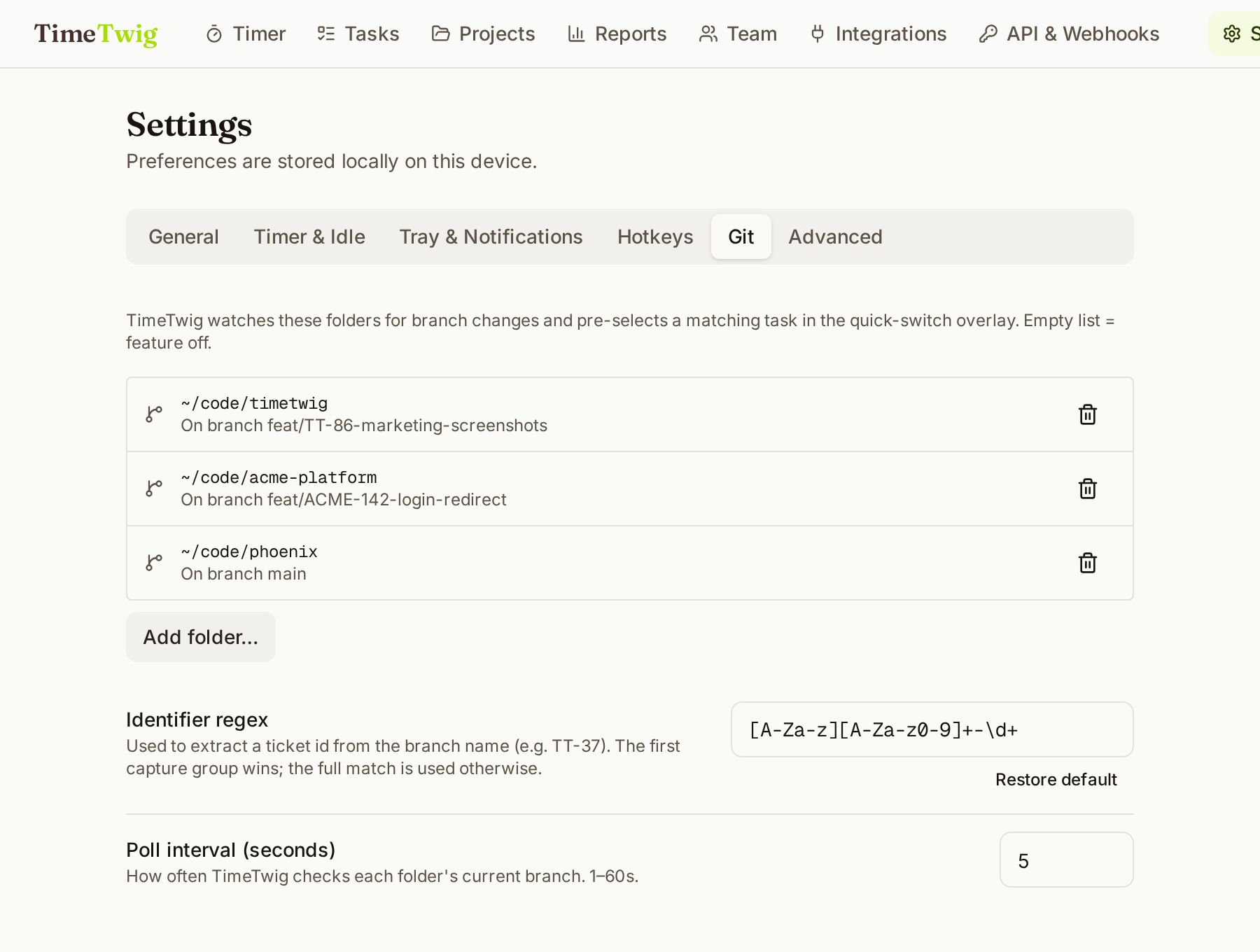Focus the Identifier regex input field
This screenshot has height=952, width=1260.
pos(932,729)
